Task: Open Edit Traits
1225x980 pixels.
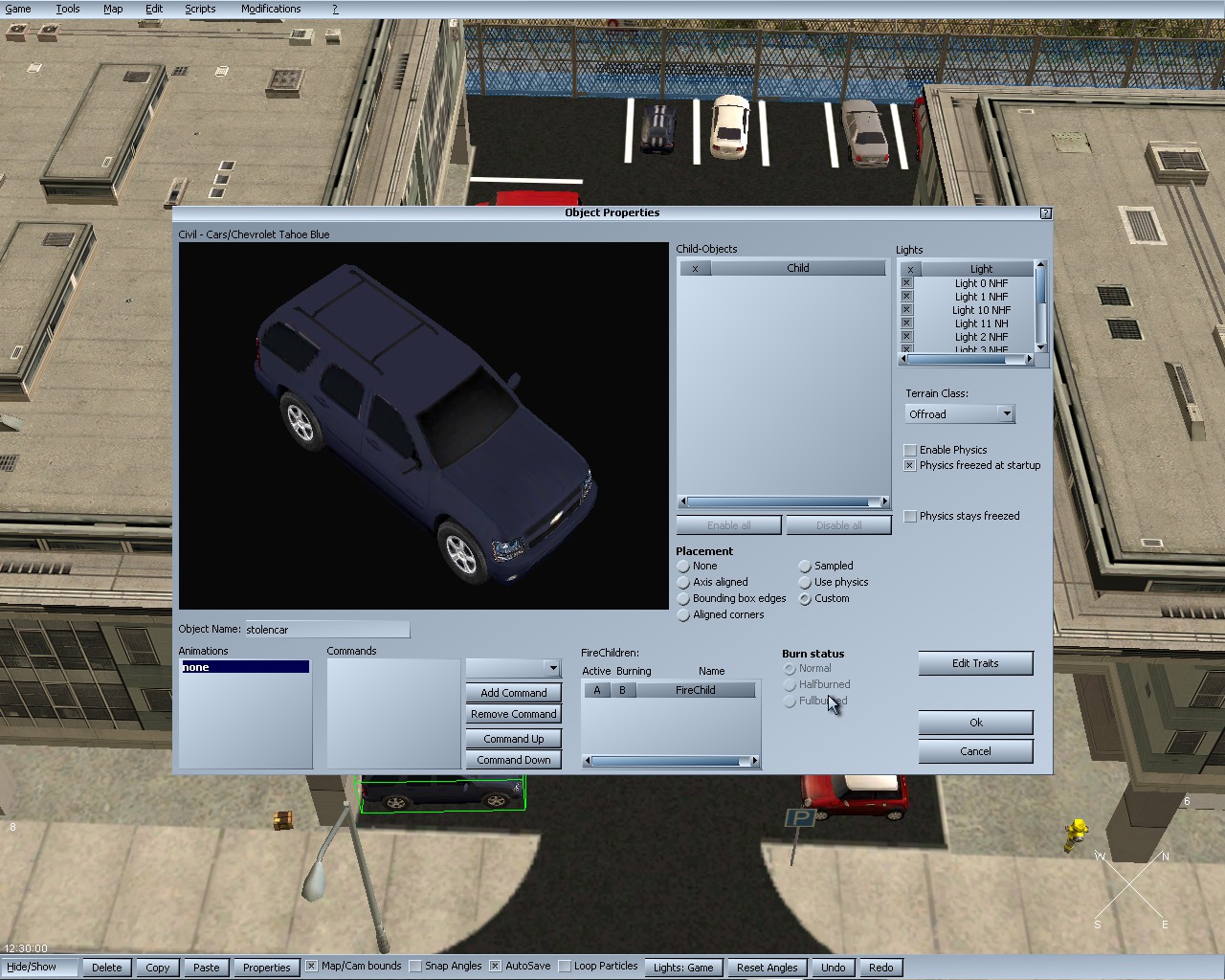Action: [975, 663]
